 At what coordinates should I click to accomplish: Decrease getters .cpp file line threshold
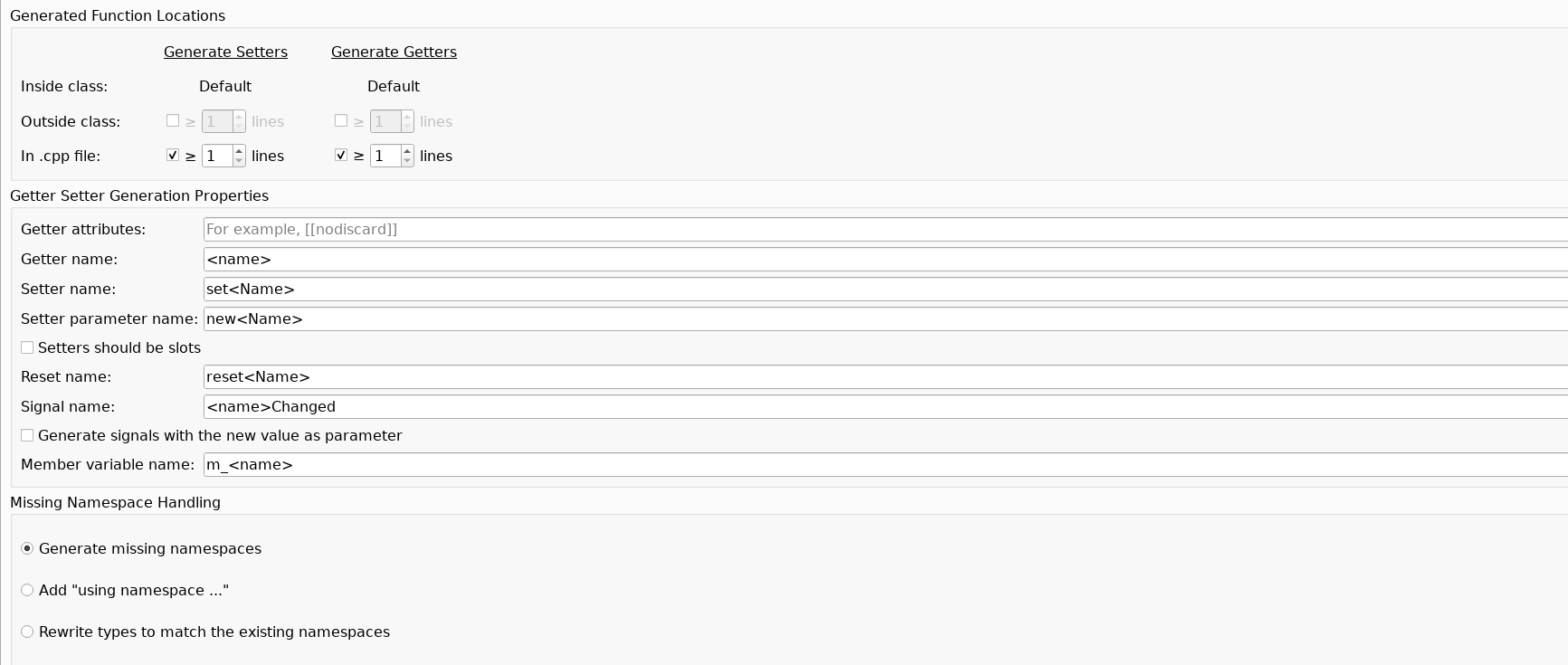click(x=407, y=161)
